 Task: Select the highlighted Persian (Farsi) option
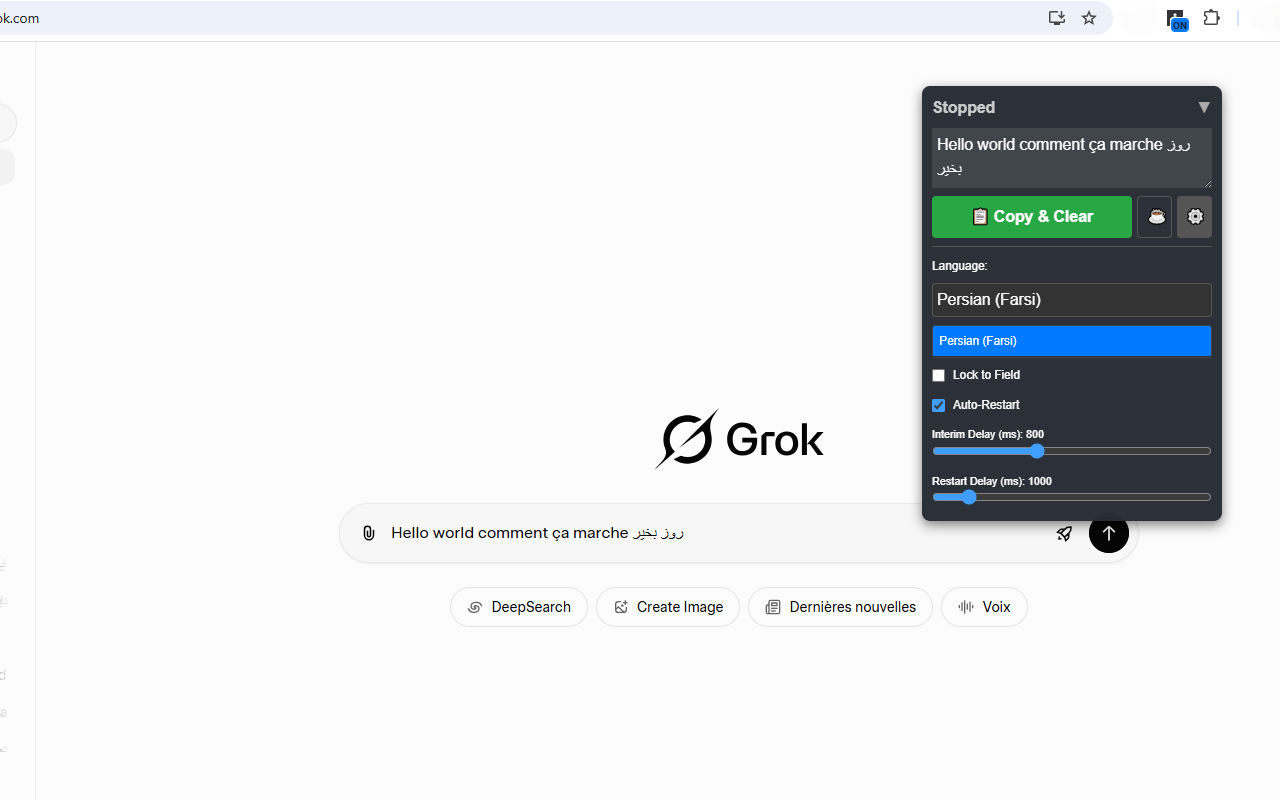1072,341
